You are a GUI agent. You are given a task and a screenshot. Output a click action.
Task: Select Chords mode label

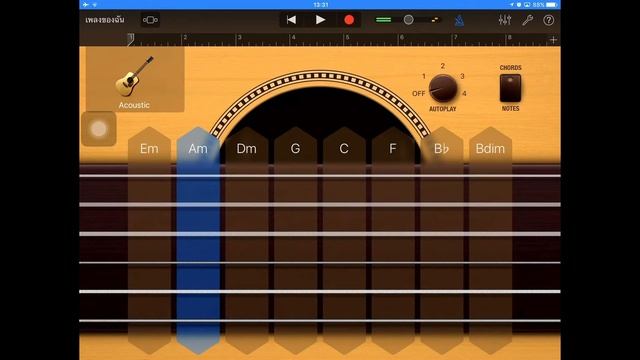click(x=510, y=68)
